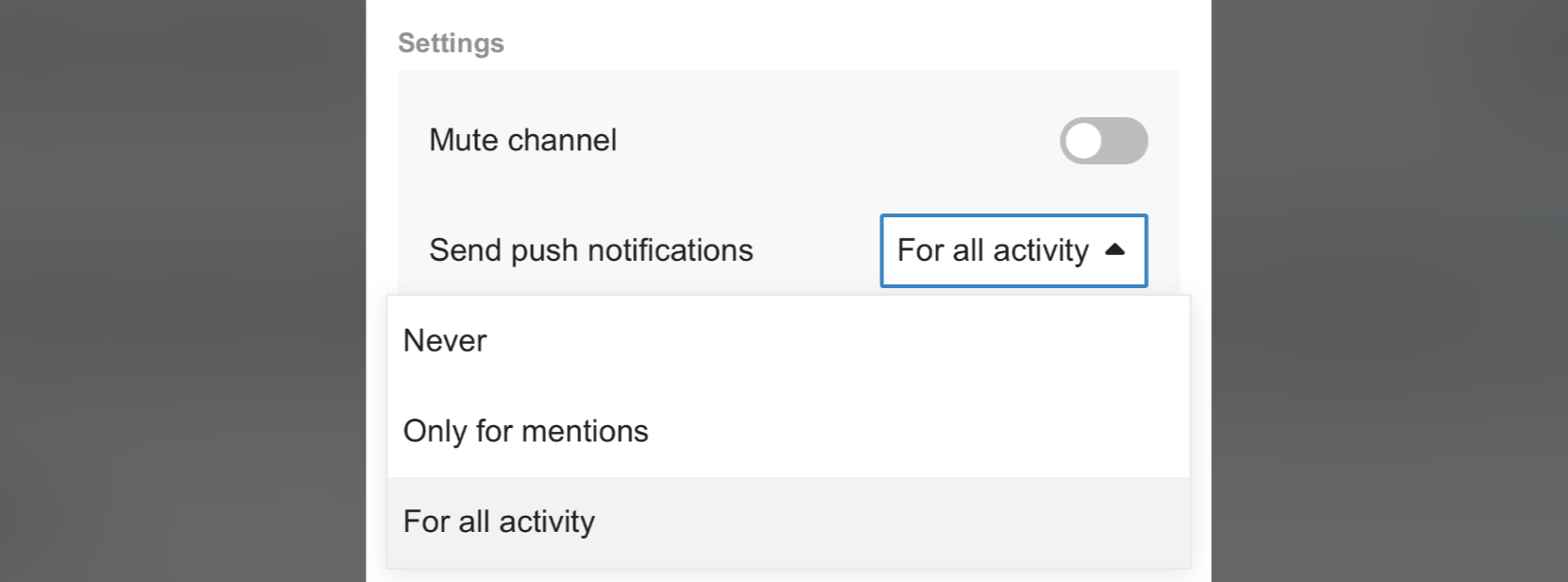Collapse the dropdown using the caret arrow
Viewport: 1568px width, 582px height.
pos(1115,250)
